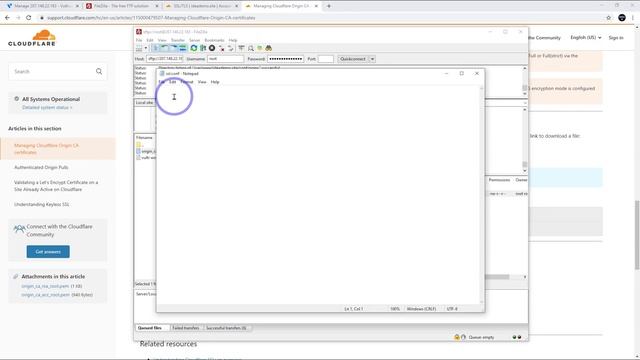Open FileZilla Transfer menu

[178, 40]
